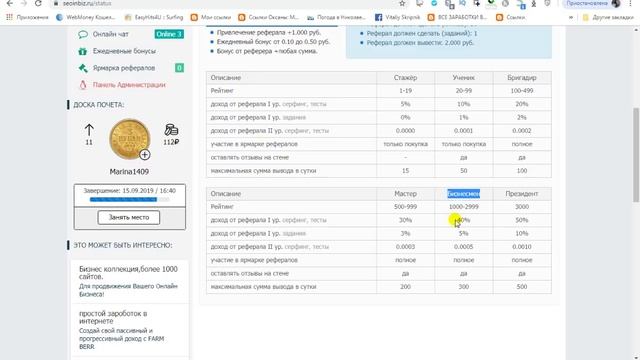Viewport: 640px width, 360px height.
Task: Click the 500 max withdrawal cell
Action: [522, 287]
